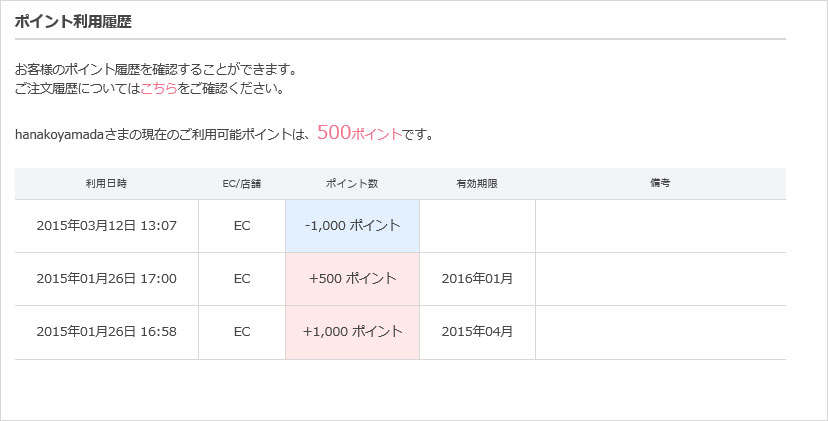Click the large pink 500ポイント balance
828x421 pixels.
click(360, 133)
